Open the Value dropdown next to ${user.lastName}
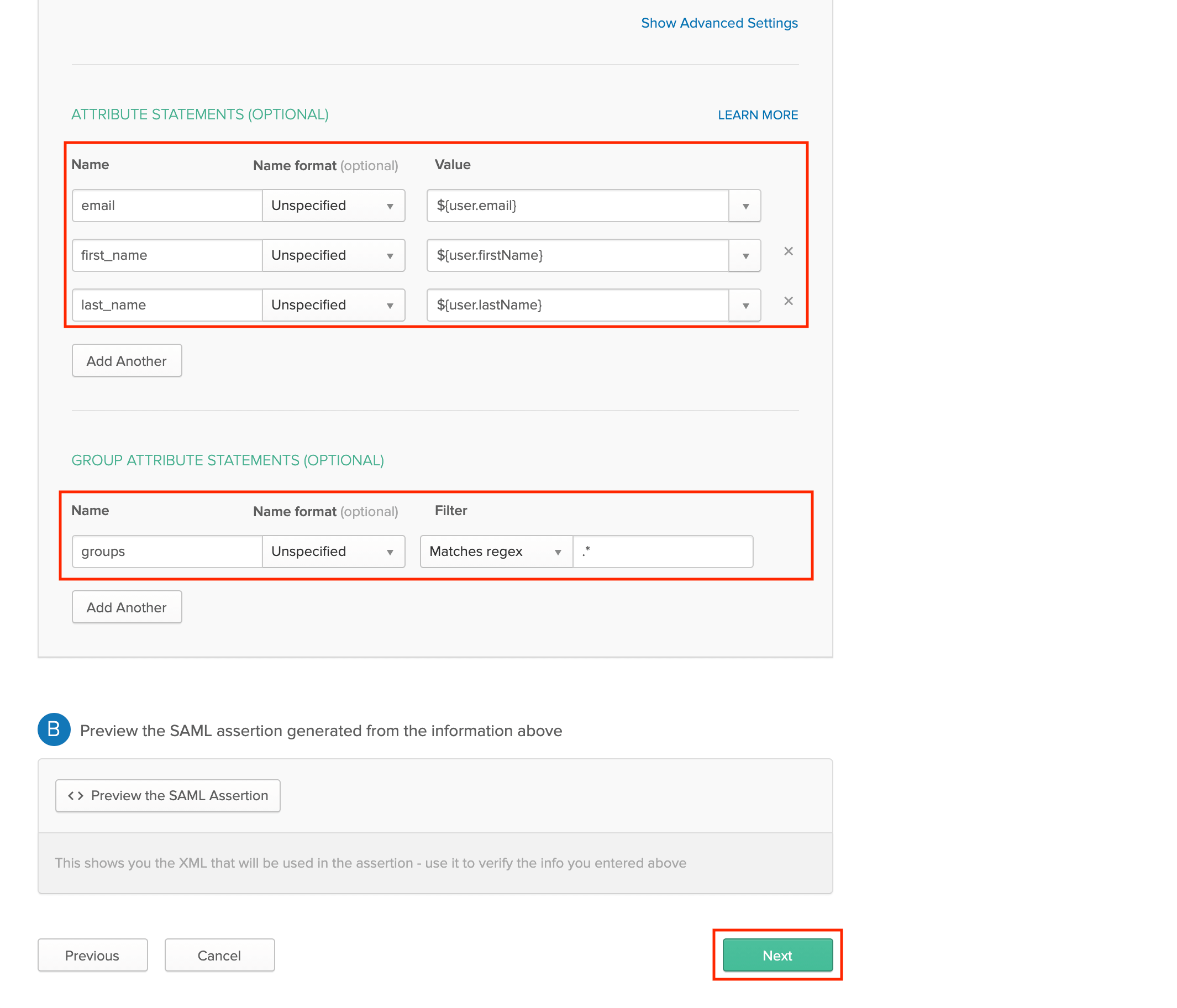 (745, 305)
